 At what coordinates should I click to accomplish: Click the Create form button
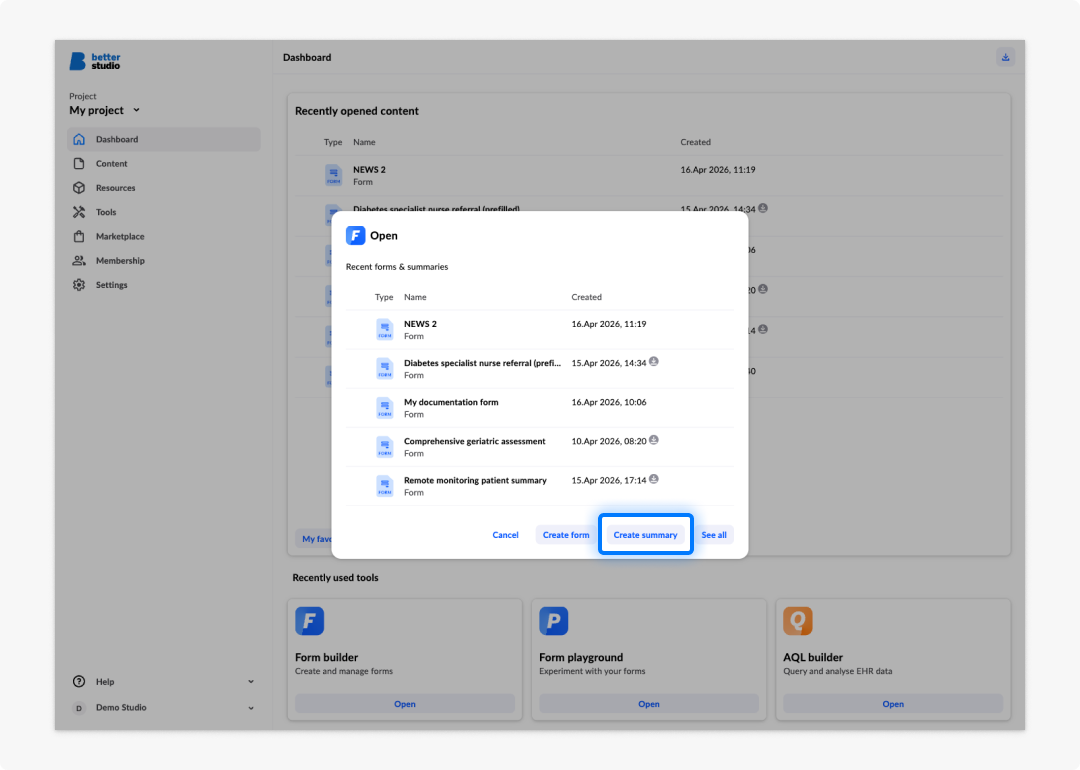565,534
